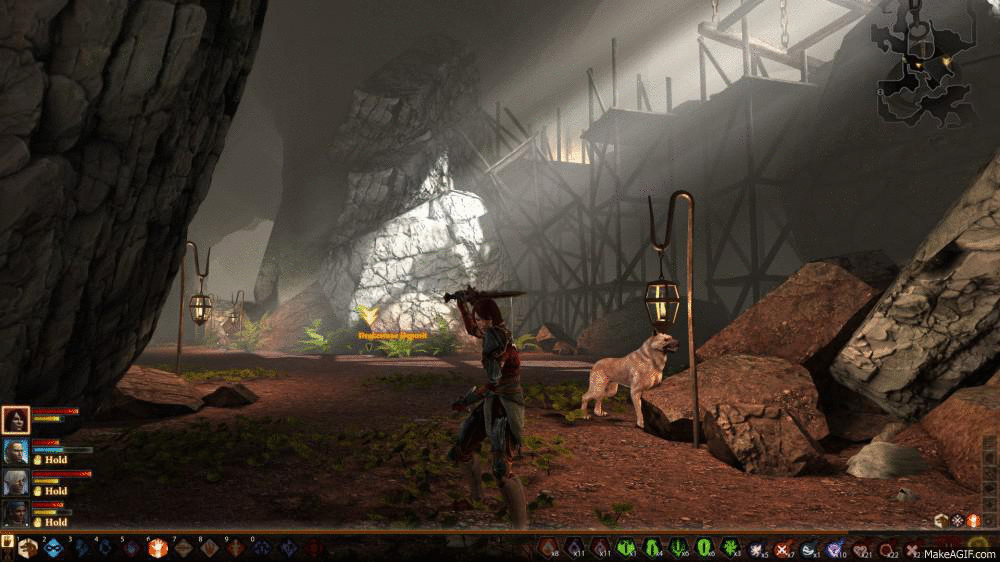Activate hotbar slot 3 dim blue ability
This screenshot has width=1000, height=562.
coord(80,548)
